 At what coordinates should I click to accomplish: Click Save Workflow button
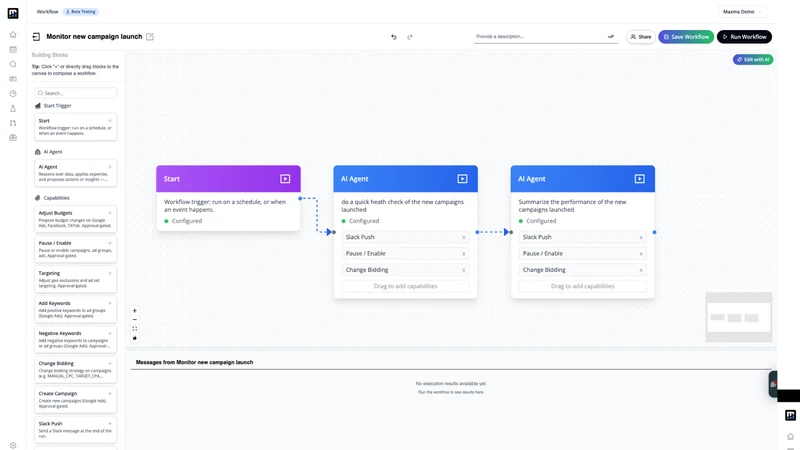(686, 37)
